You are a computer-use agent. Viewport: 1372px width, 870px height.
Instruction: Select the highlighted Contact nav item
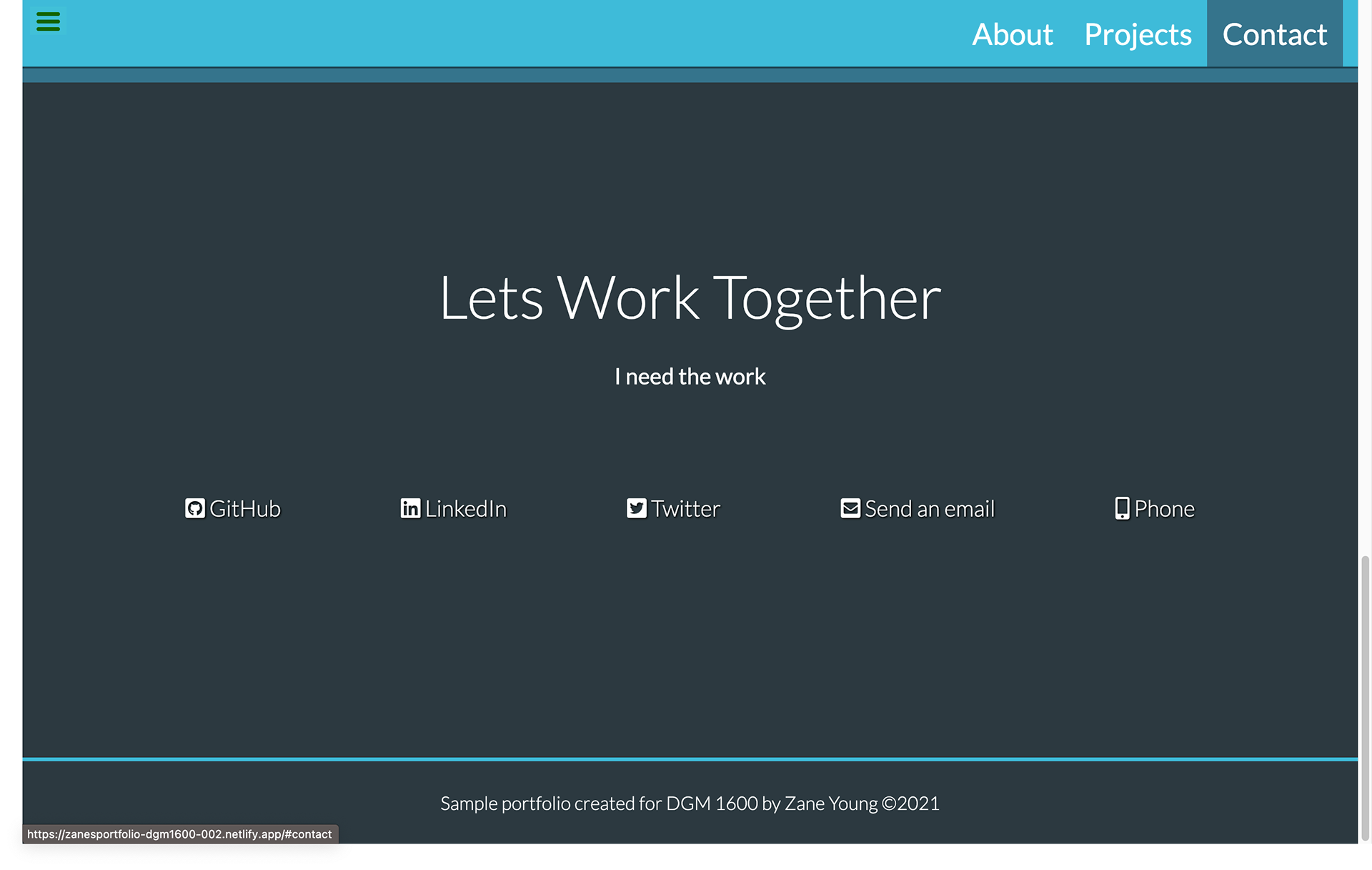pyautogui.click(x=1274, y=34)
